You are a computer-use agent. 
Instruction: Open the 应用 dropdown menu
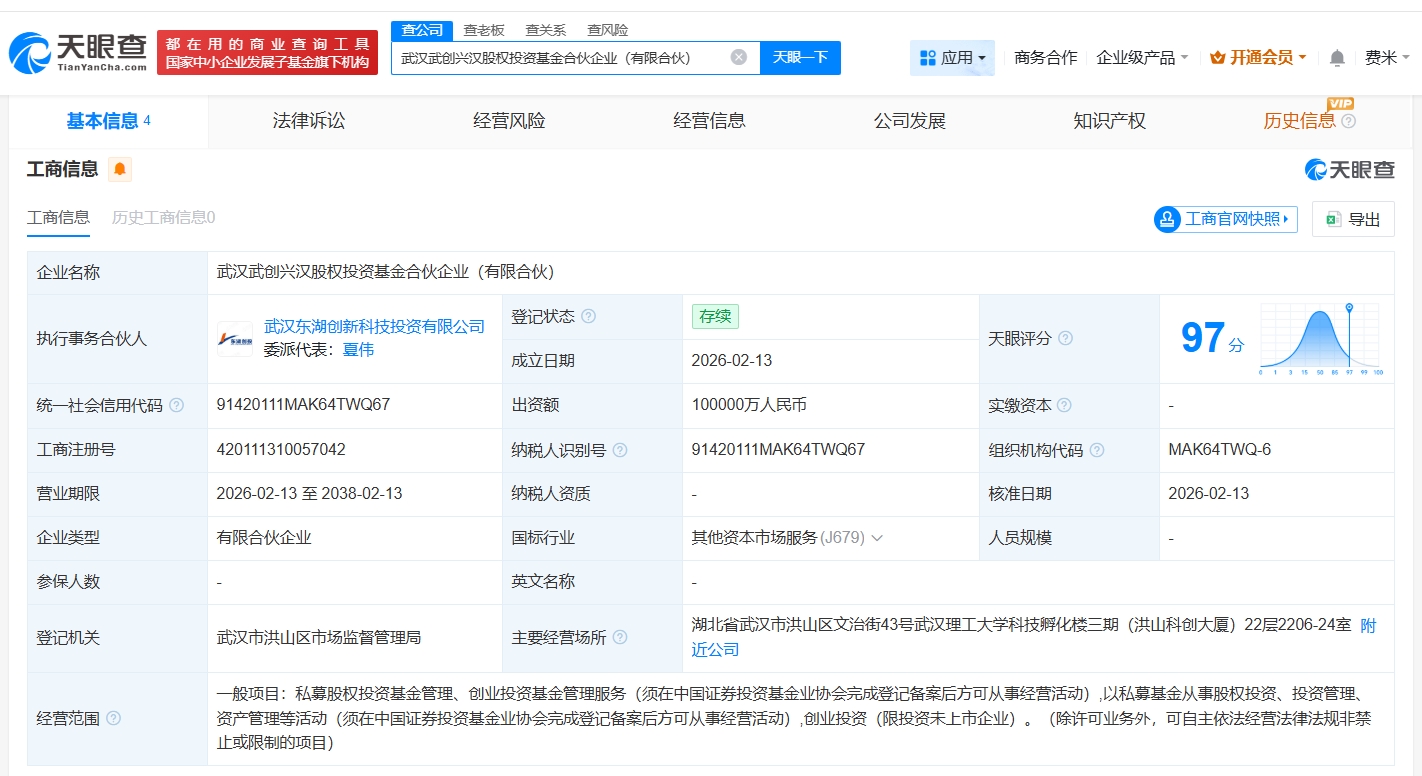(x=952, y=58)
